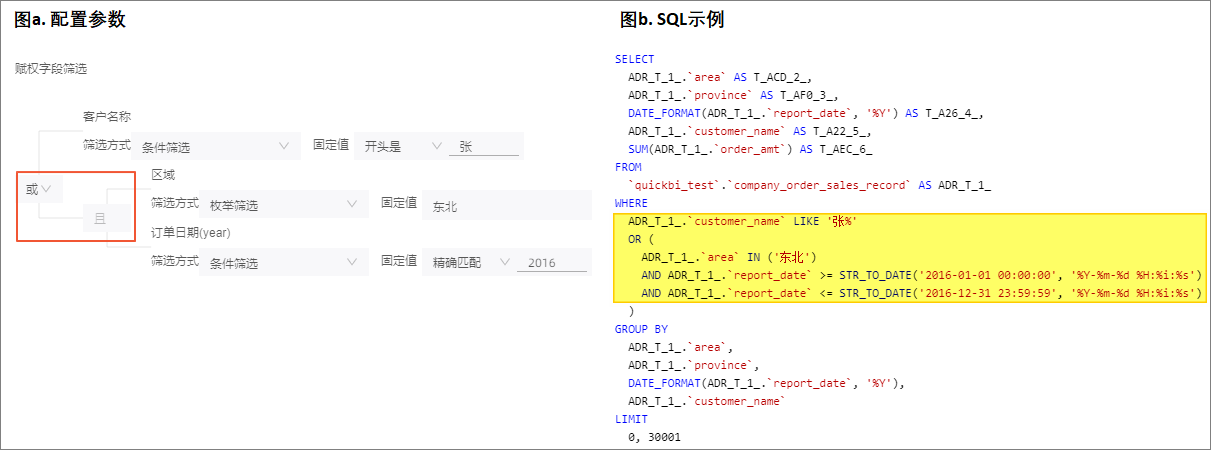Click the 订单日期(year) field label

coord(192,233)
